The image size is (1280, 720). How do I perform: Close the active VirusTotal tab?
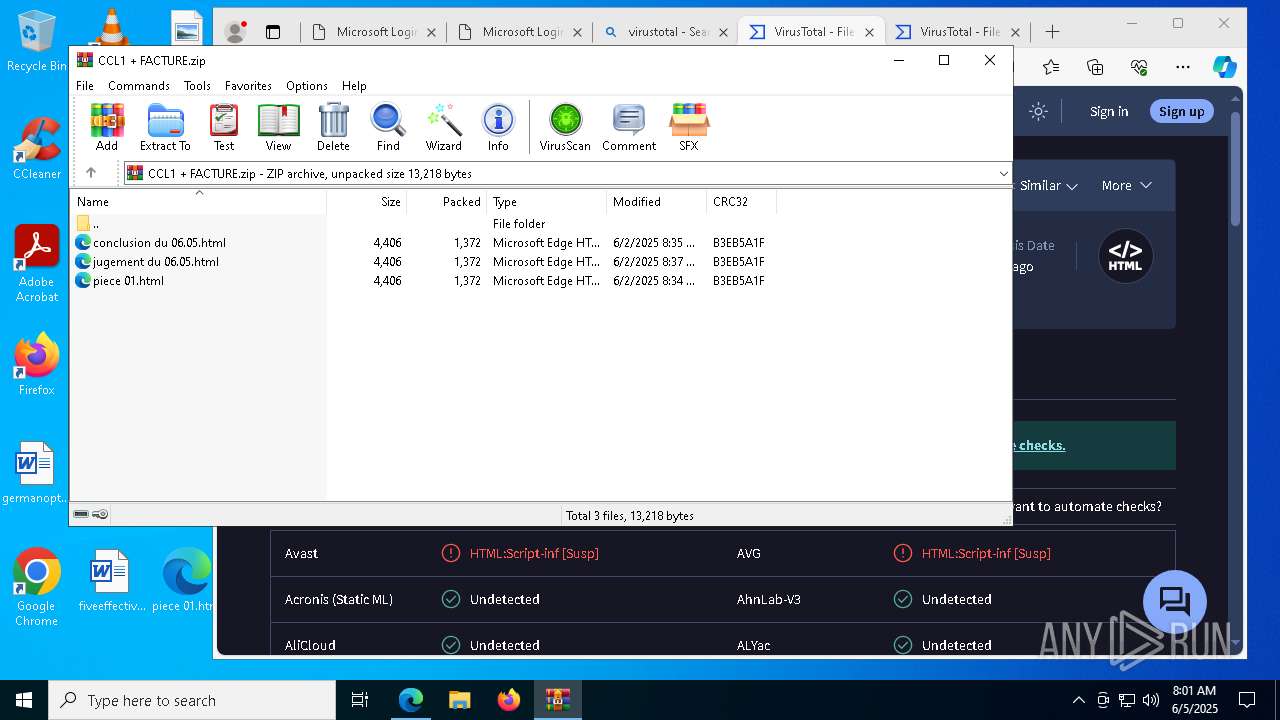(869, 32)
